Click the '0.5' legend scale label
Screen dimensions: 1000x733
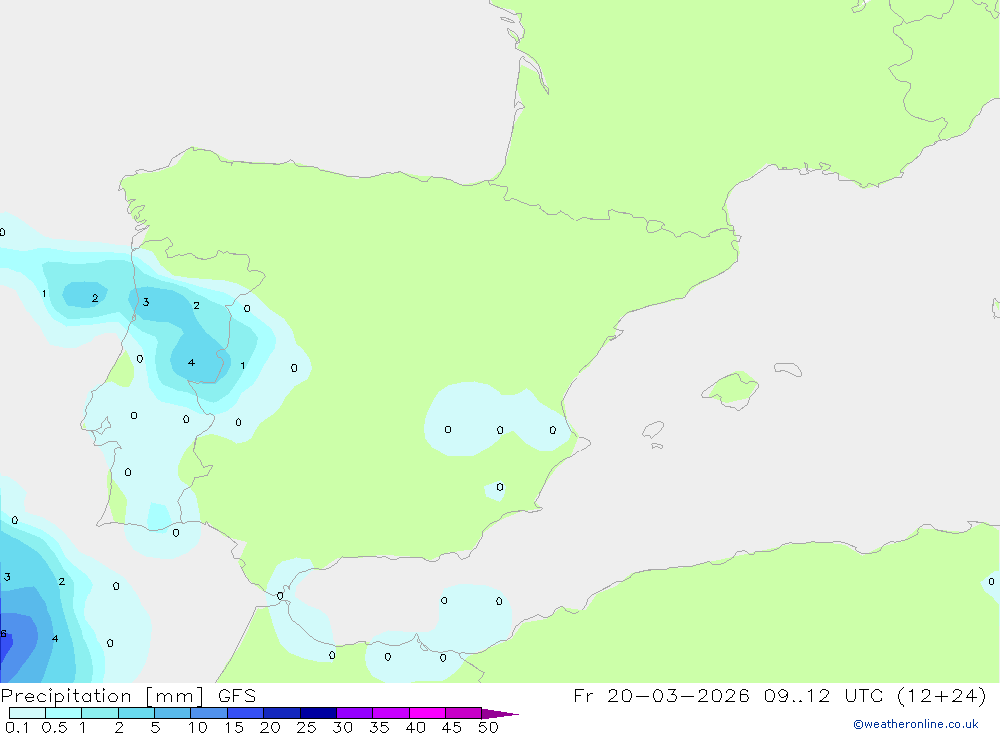[55, 727]
